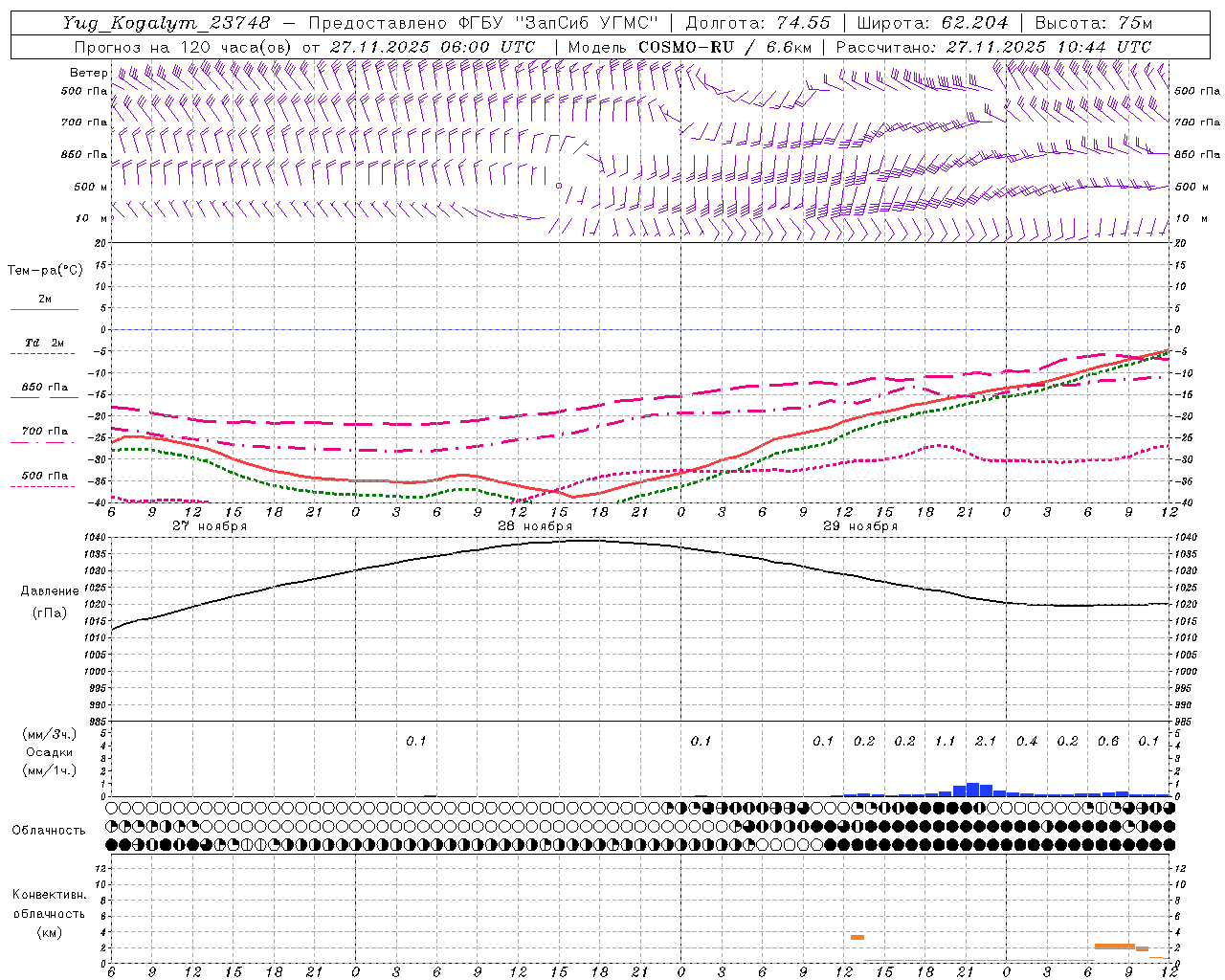This screenshot has width=1225, height=980.
Task: Click the (мм/1ч.) units label
Action: 49,770
